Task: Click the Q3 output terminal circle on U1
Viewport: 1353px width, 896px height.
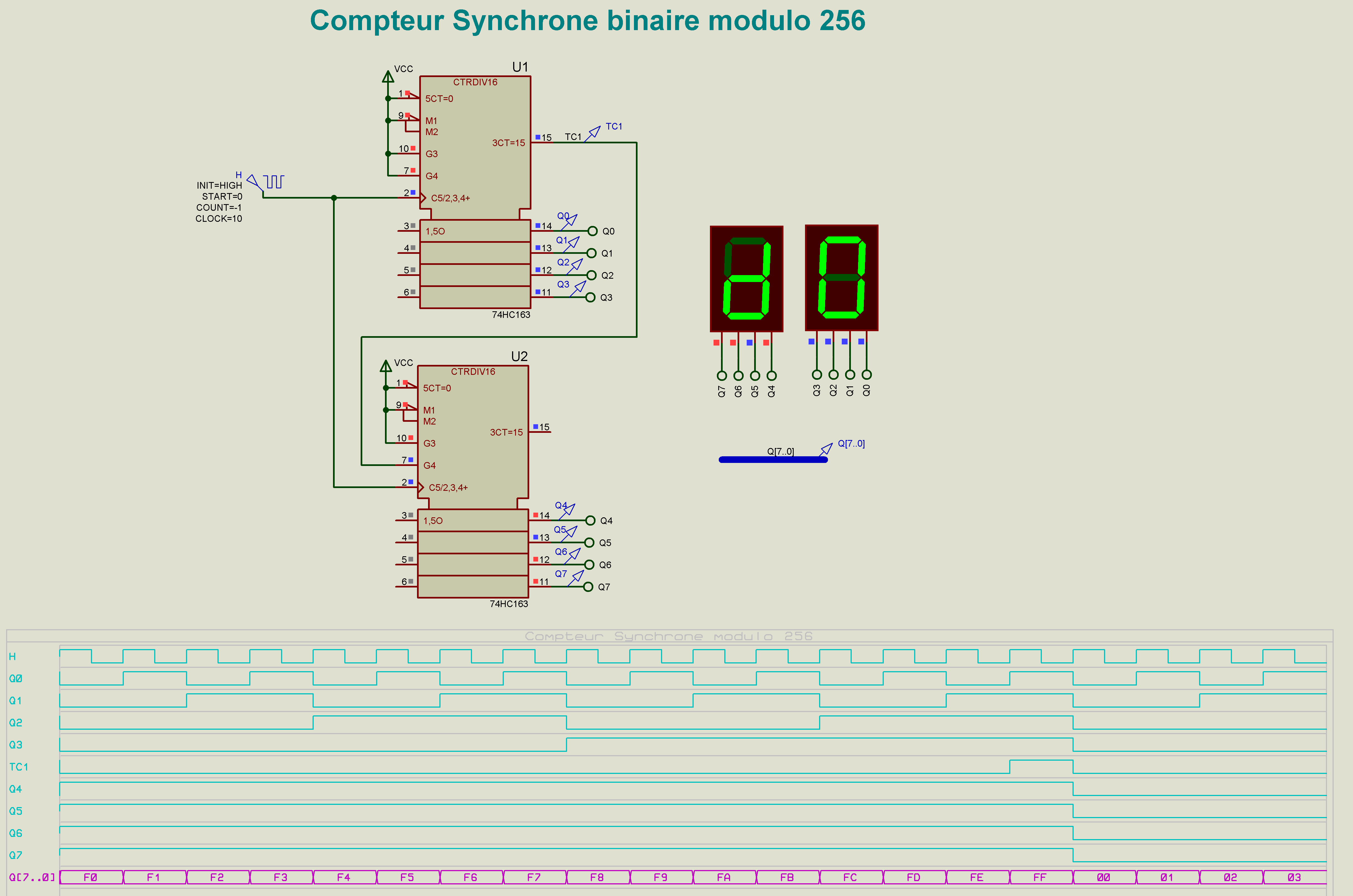Action: pyautogui.click(x=591, y=297)
